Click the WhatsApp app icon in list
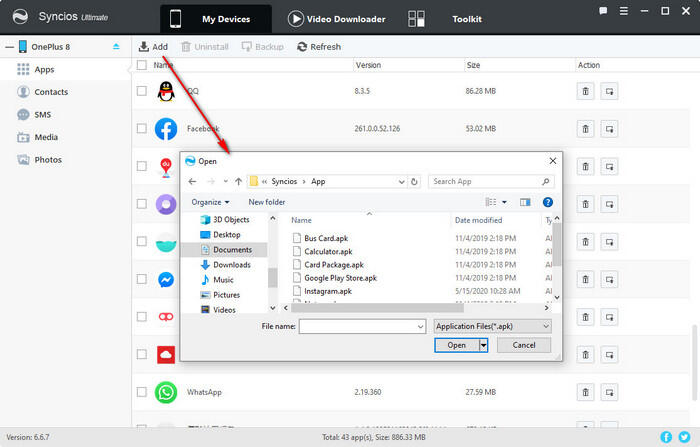The width and height of the screenshot is (700, 447). point(166,392)
